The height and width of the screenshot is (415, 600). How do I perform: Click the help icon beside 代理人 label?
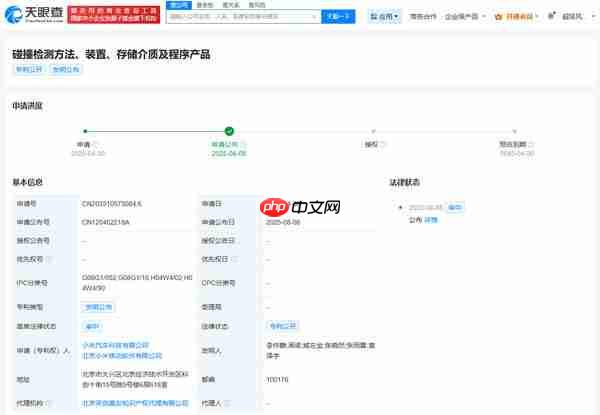coord(227,403)
